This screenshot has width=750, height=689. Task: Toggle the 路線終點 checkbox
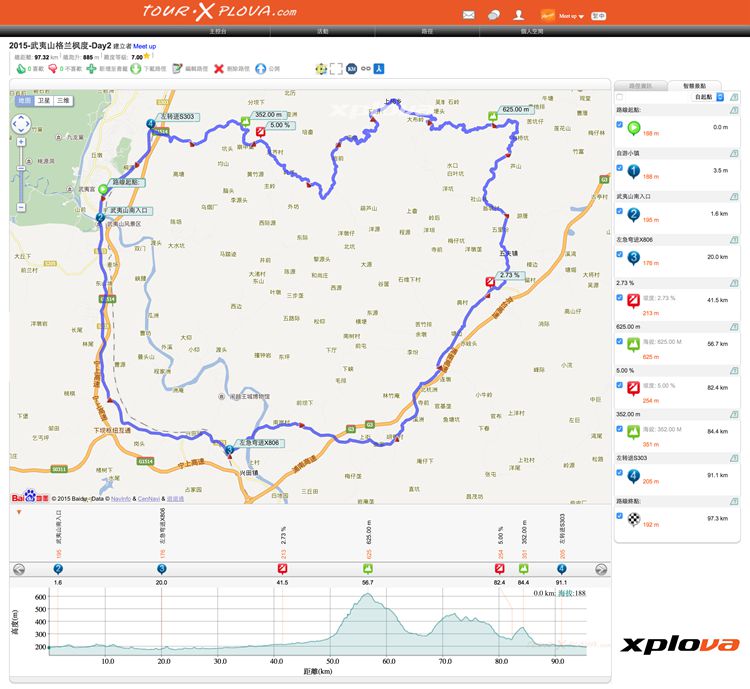click(x=620, y=516)
